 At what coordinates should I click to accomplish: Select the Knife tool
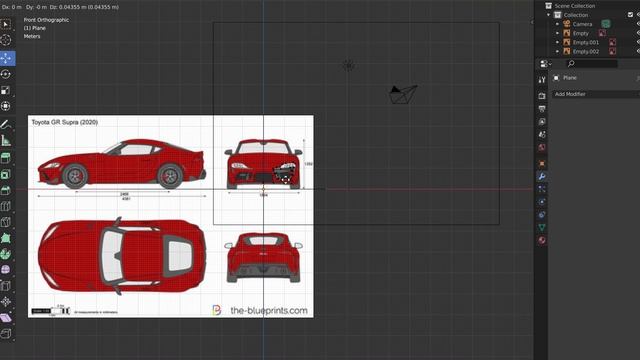(6, 222)
